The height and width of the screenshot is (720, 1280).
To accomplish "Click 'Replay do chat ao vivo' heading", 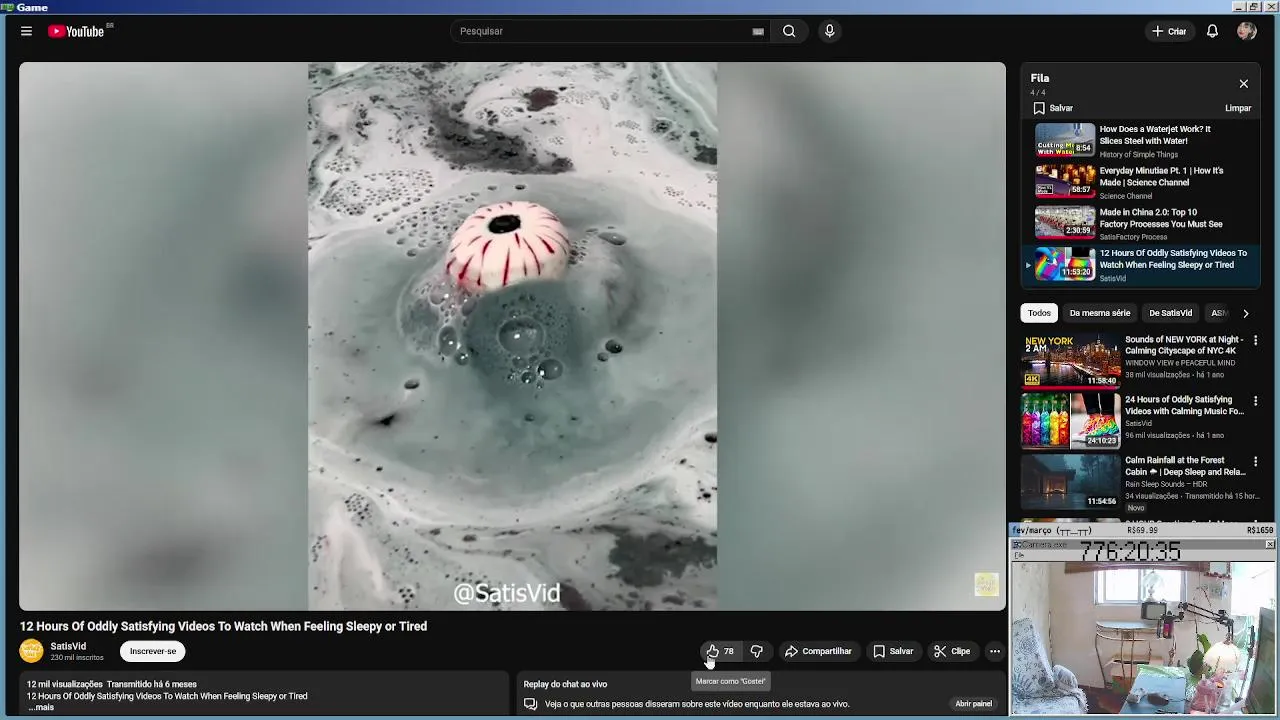I will (565, 684).
